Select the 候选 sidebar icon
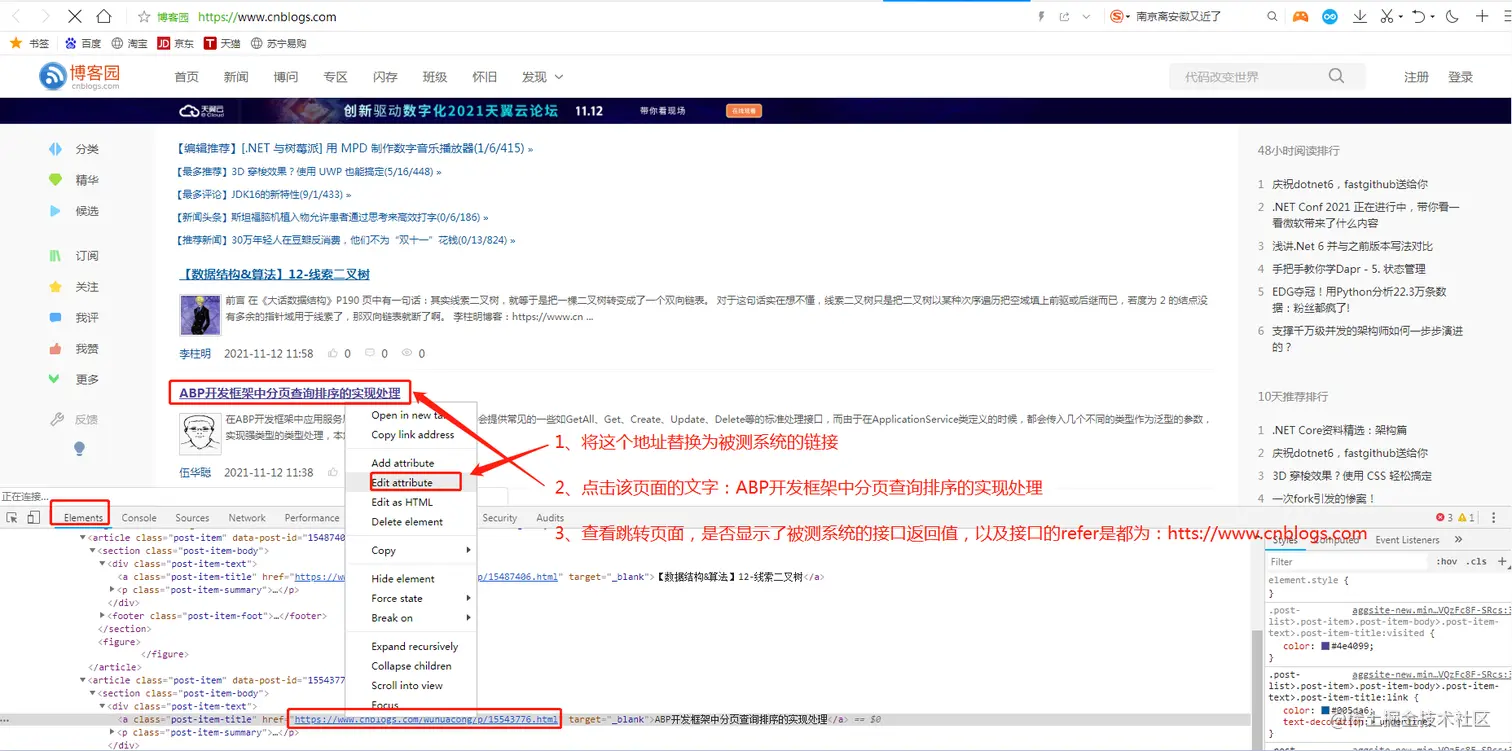 coord(56,211)
